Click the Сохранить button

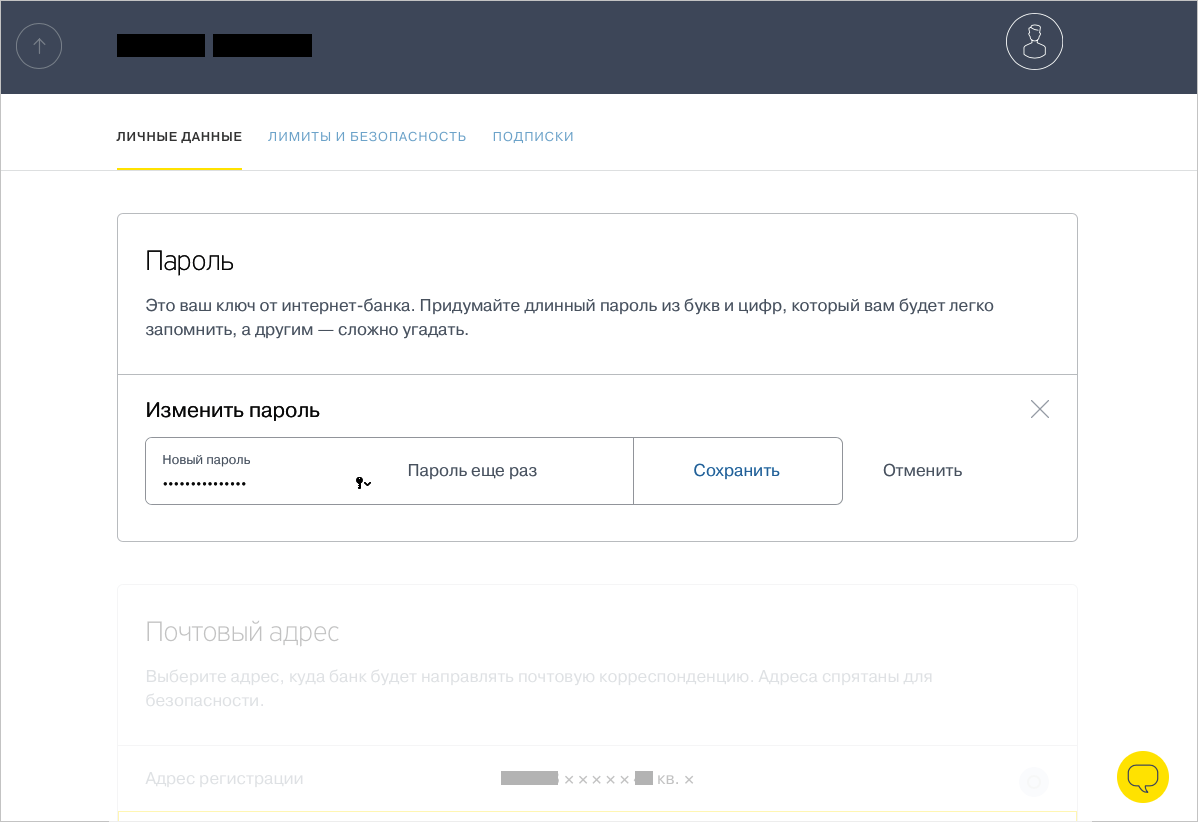click(x=737, y=471)
